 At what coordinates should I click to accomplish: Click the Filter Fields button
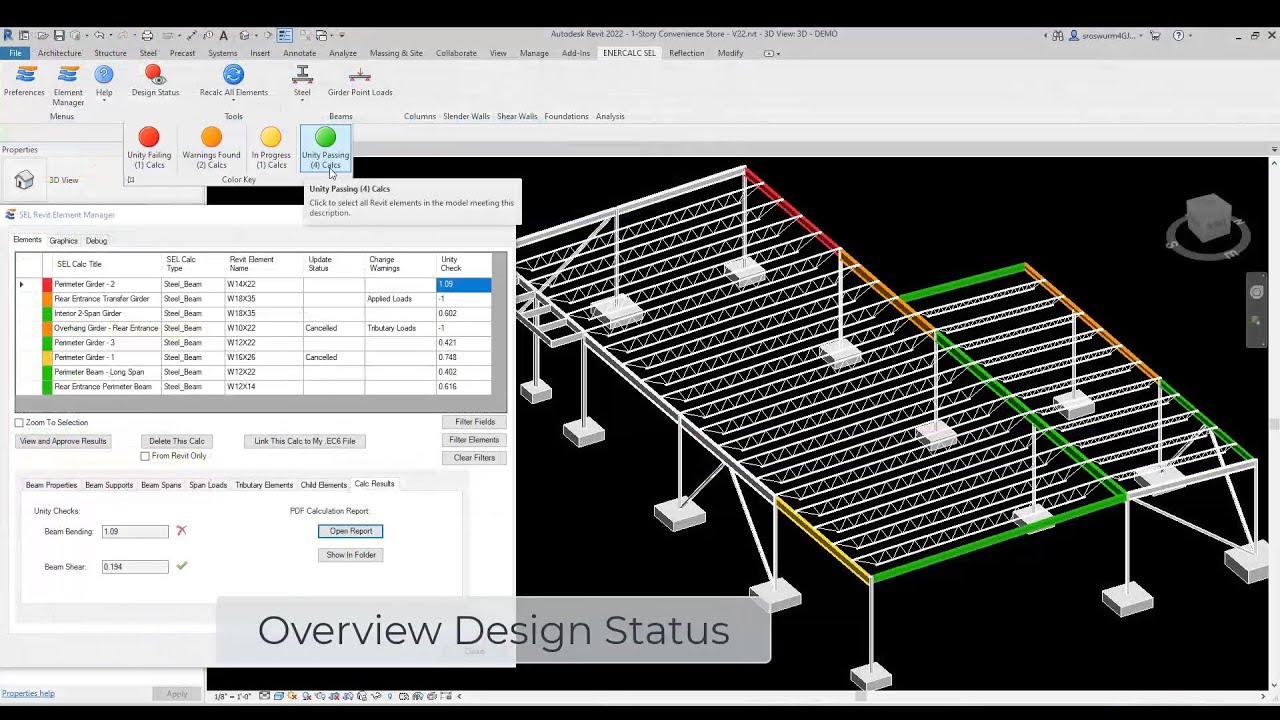pyautogui.click(x=475, y=422)
